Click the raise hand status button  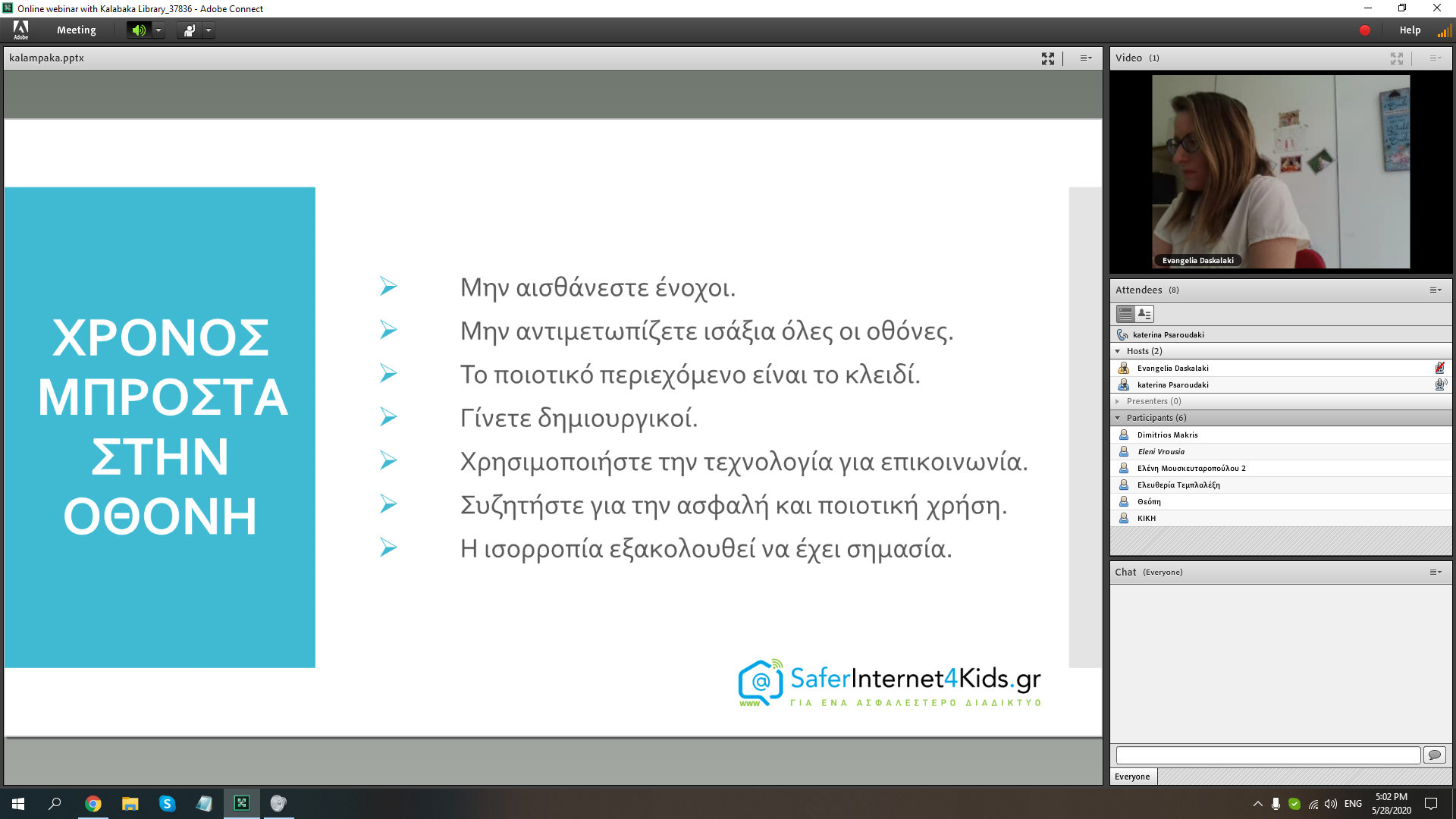(189, 30)
